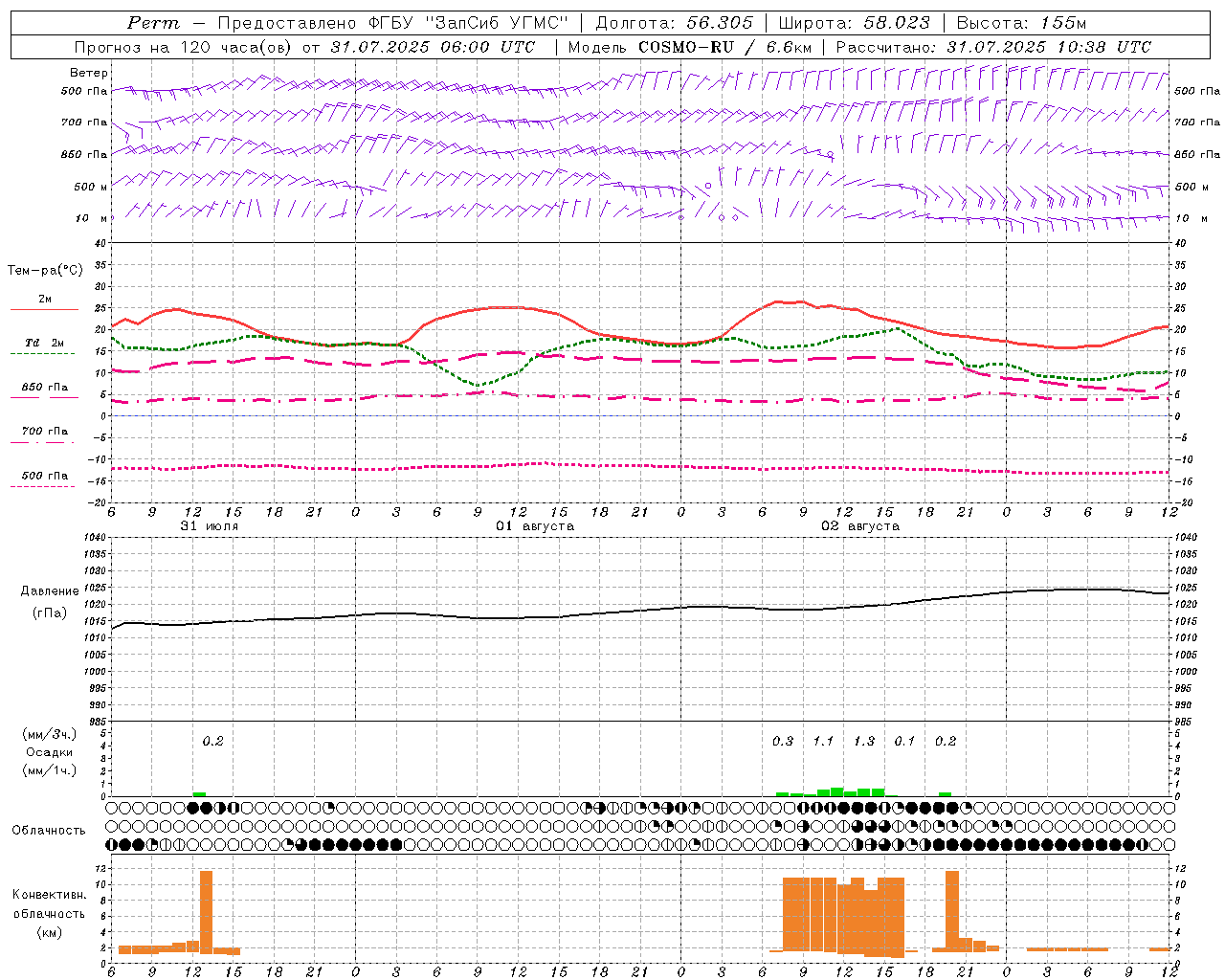1225x980 pixels.
Task: Click '02 августа' date label
Action: coord(860,526)
